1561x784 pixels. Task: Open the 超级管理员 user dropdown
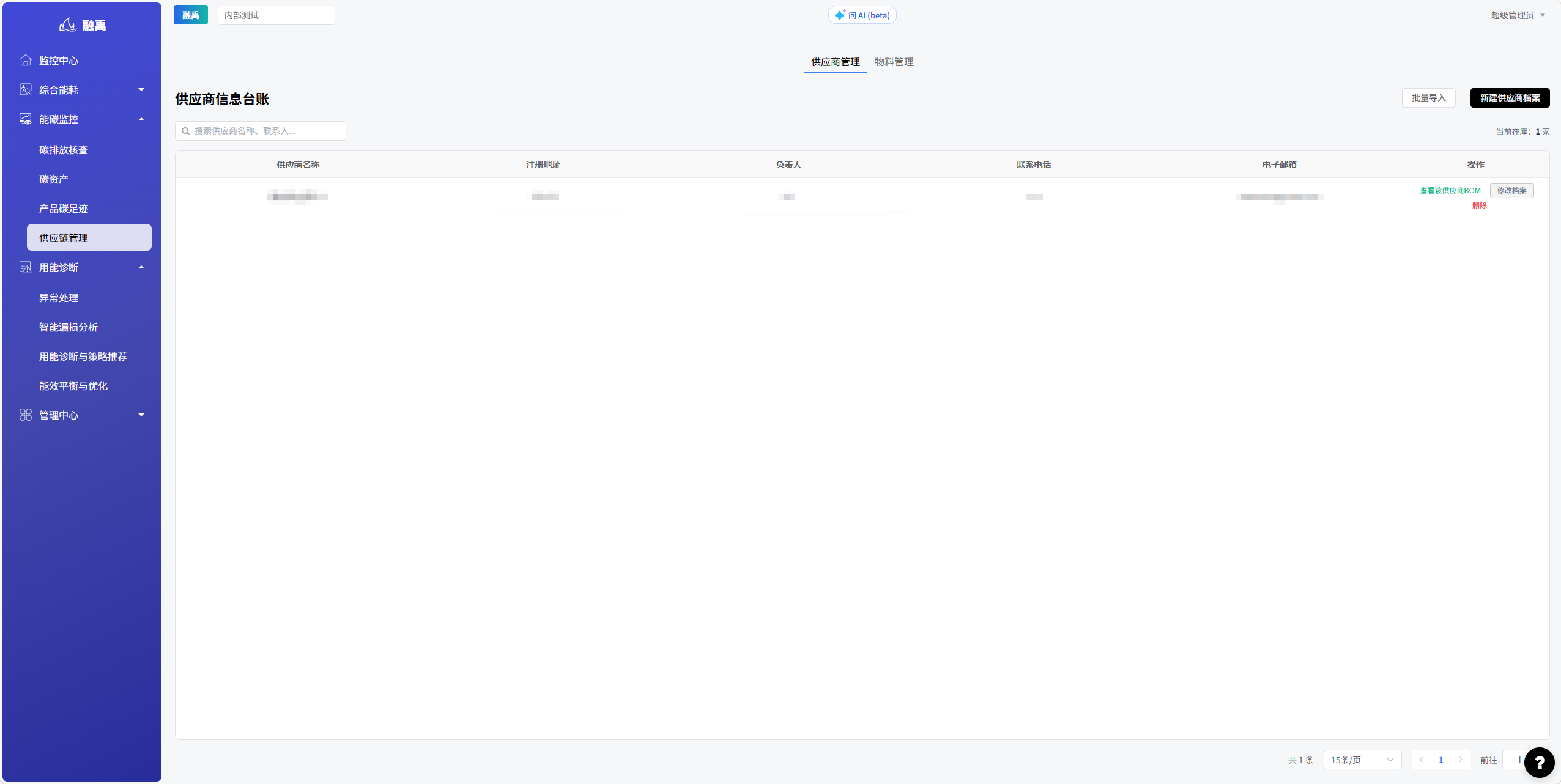1518,15
